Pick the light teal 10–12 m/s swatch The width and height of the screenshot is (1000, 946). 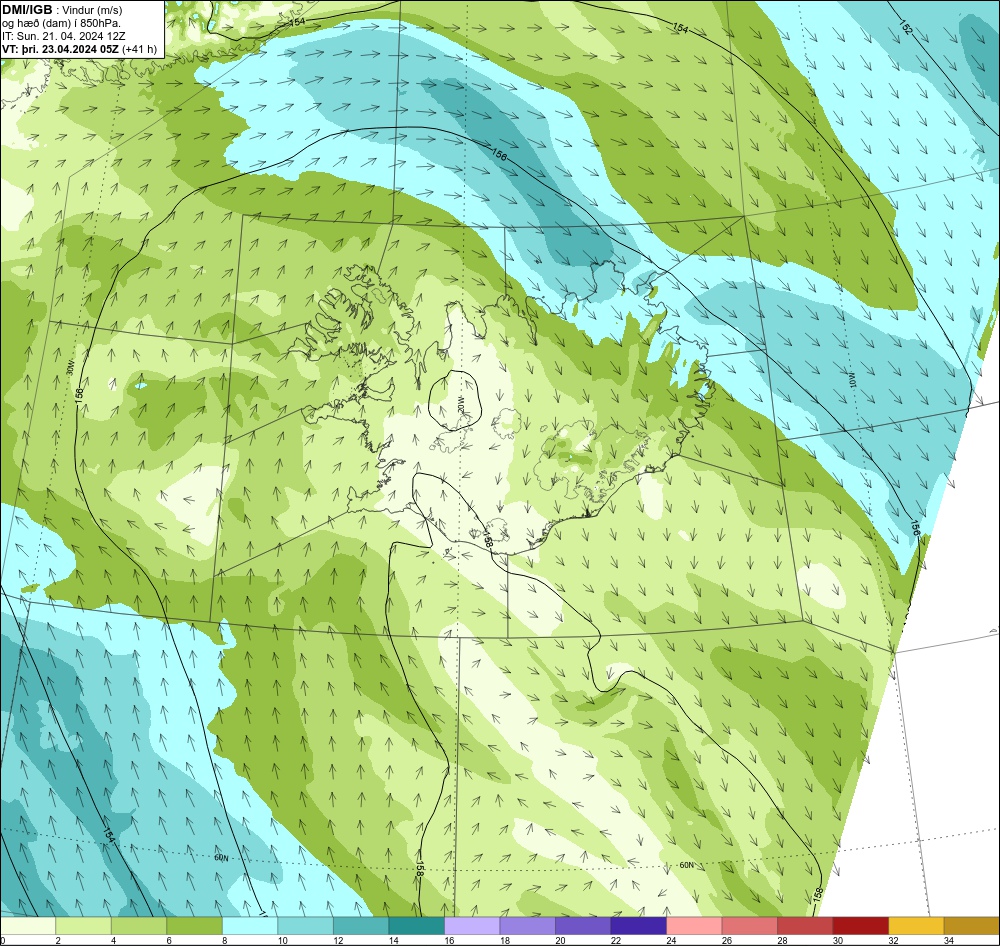305,926
